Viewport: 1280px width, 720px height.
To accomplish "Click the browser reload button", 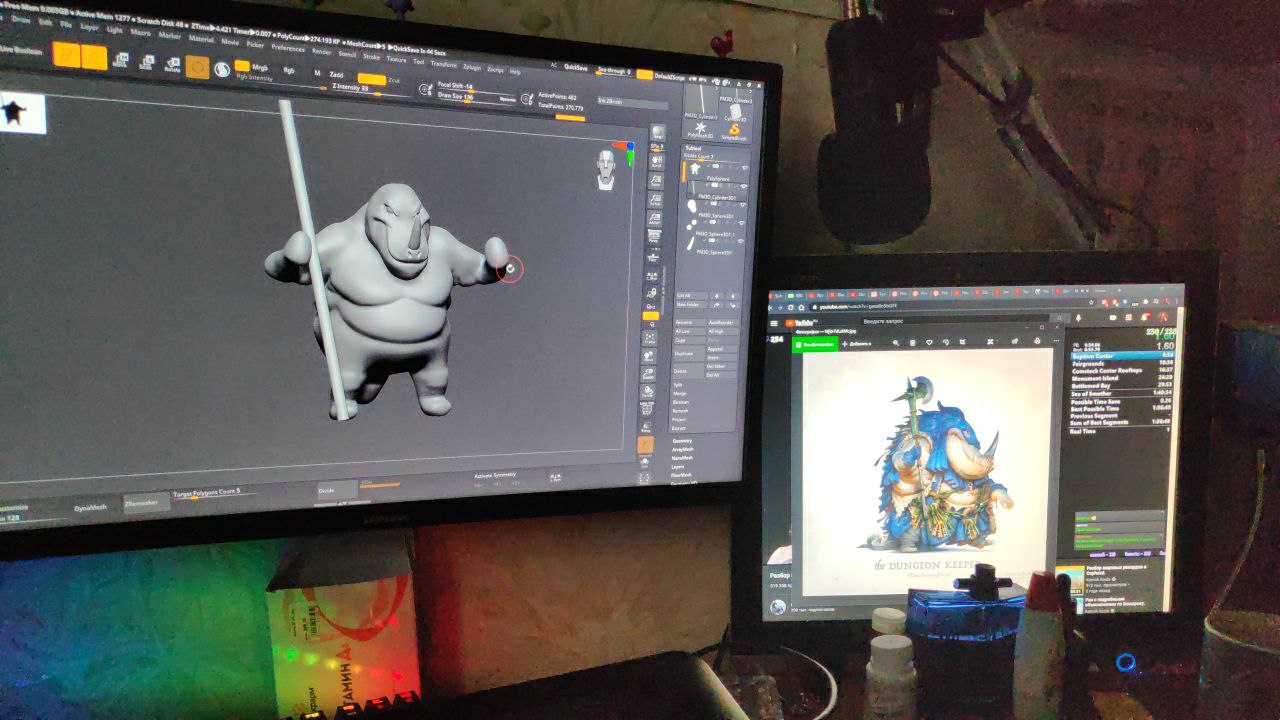I will [x=790, y=308].
